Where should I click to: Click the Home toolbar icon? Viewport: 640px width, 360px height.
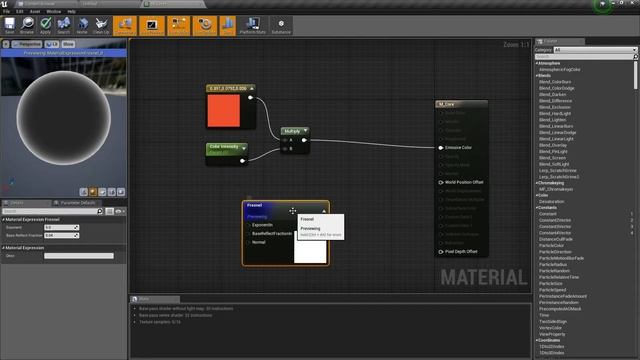(x=82, y=26)
